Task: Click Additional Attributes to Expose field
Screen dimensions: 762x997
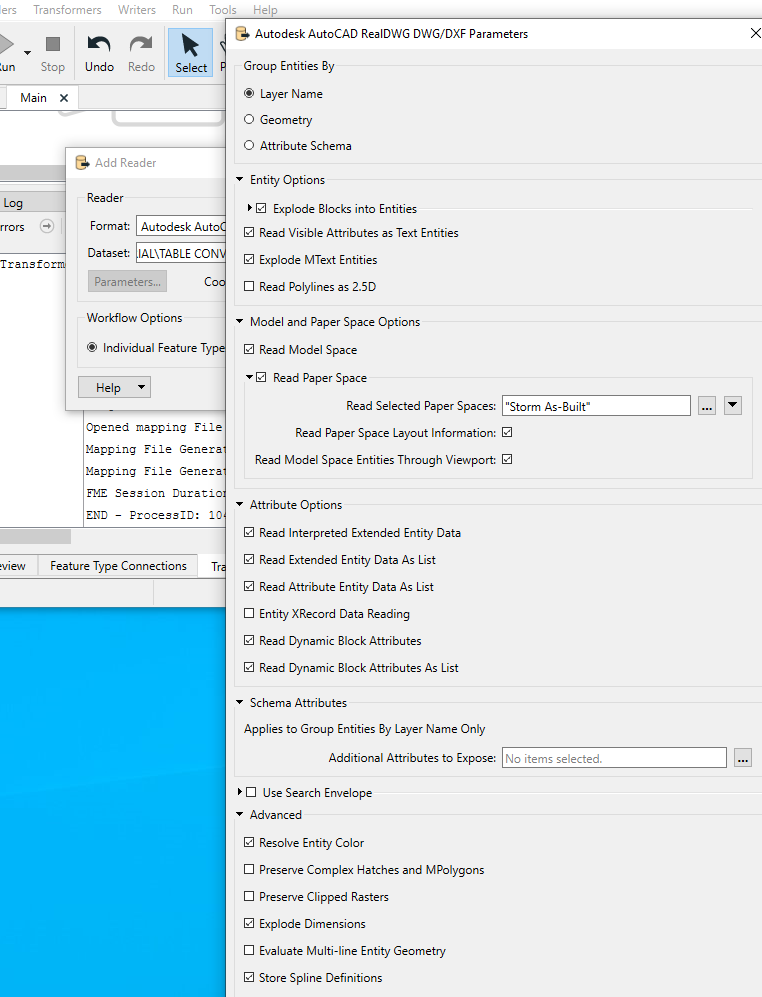Action: [x=614, y=758]
